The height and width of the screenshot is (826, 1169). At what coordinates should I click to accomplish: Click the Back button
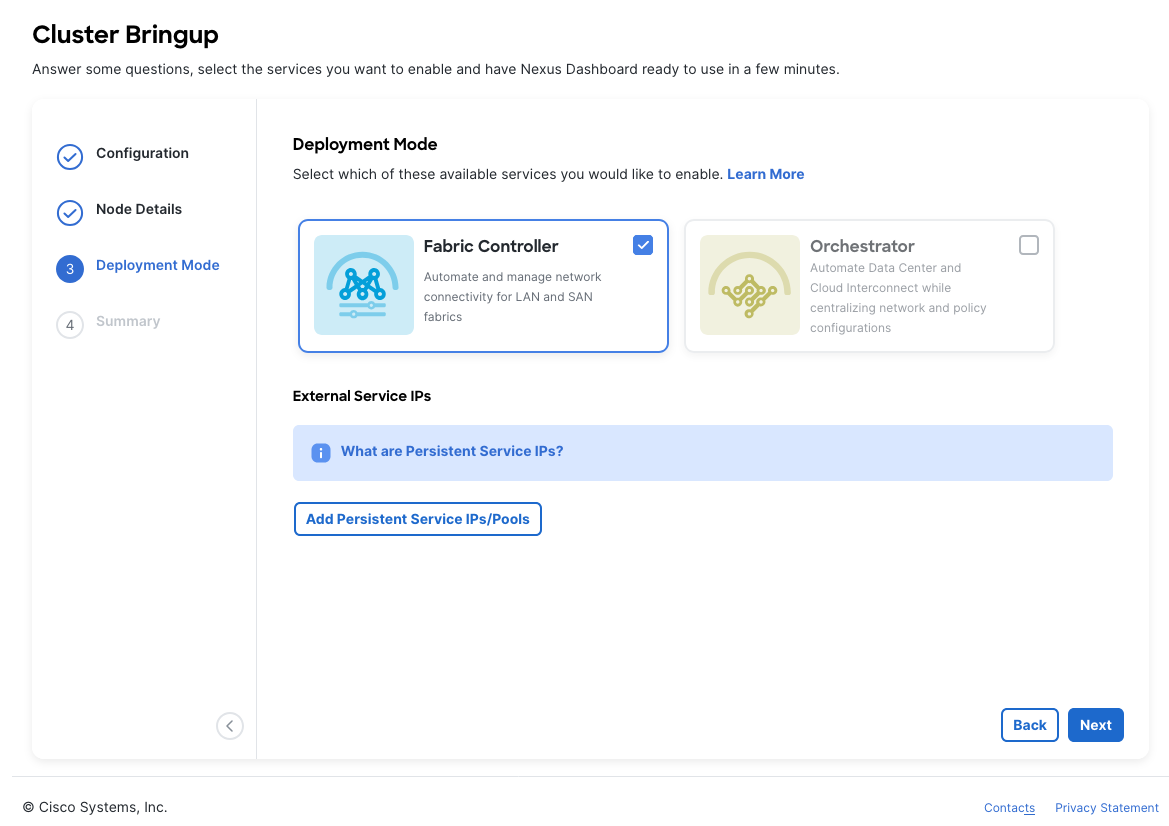1030,725
